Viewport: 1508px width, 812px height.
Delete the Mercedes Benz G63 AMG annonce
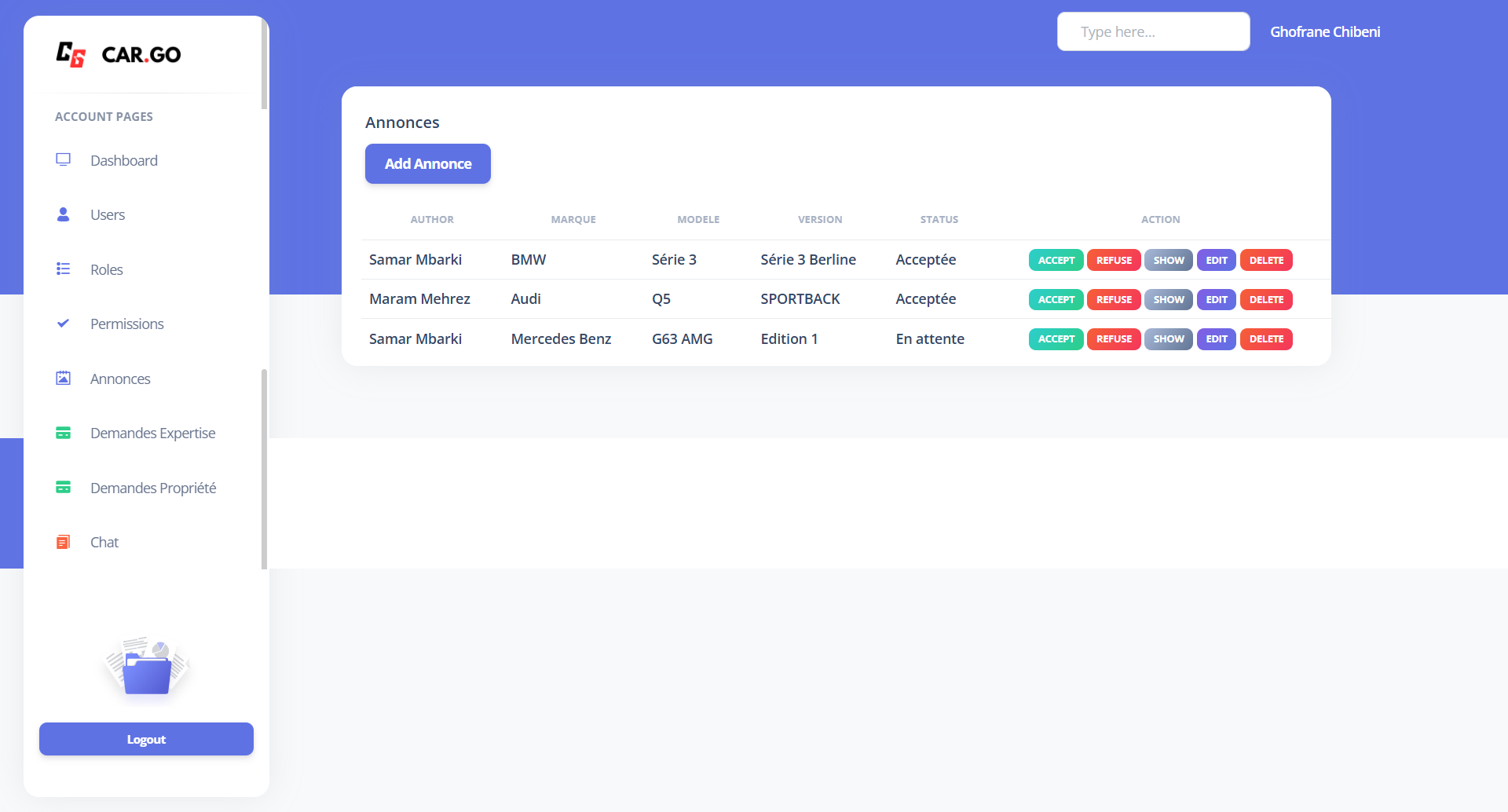pyautogui.click(x=1266, y=338)
